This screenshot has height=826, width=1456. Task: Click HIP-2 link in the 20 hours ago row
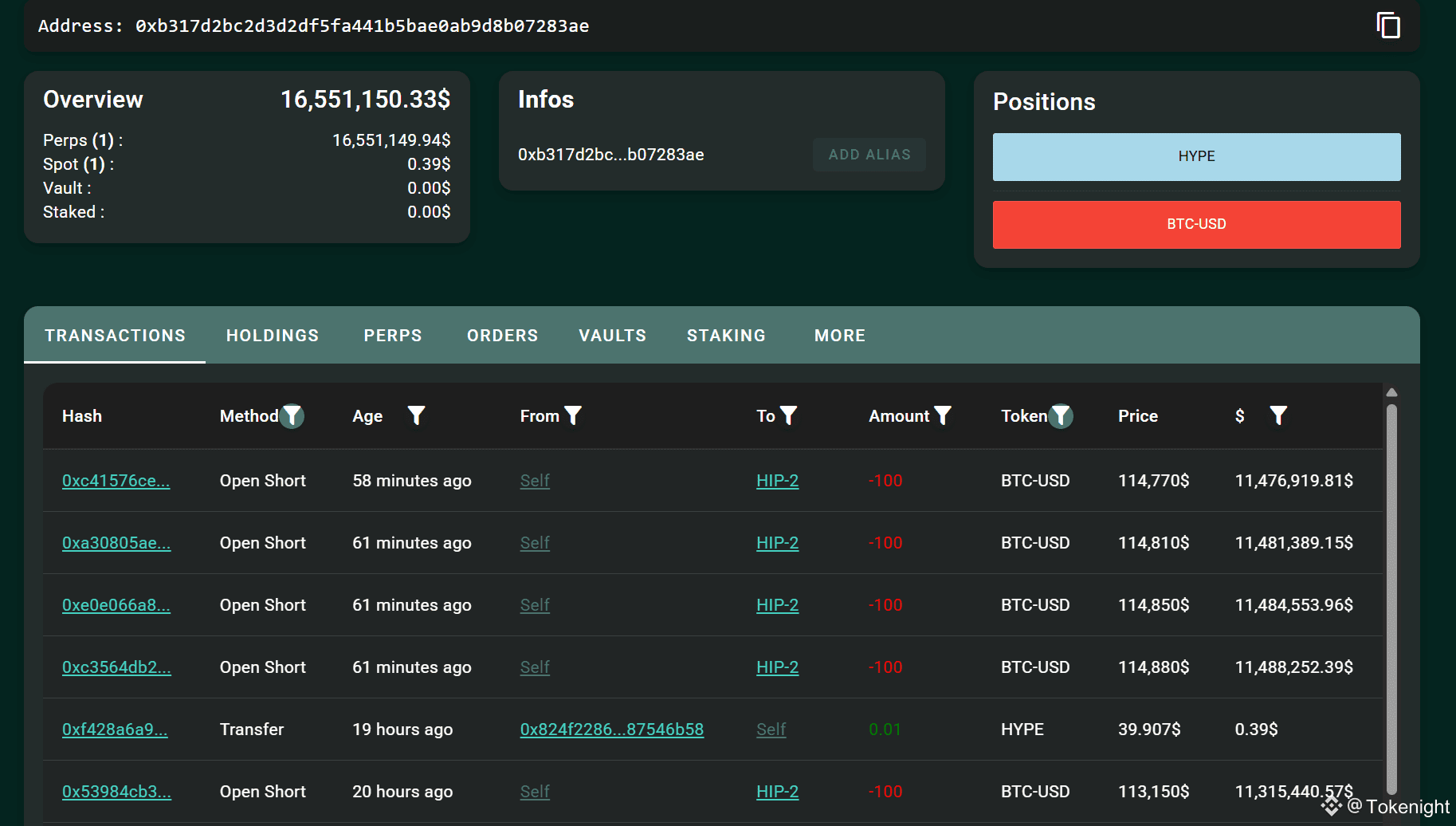click(x=778, y=792)
